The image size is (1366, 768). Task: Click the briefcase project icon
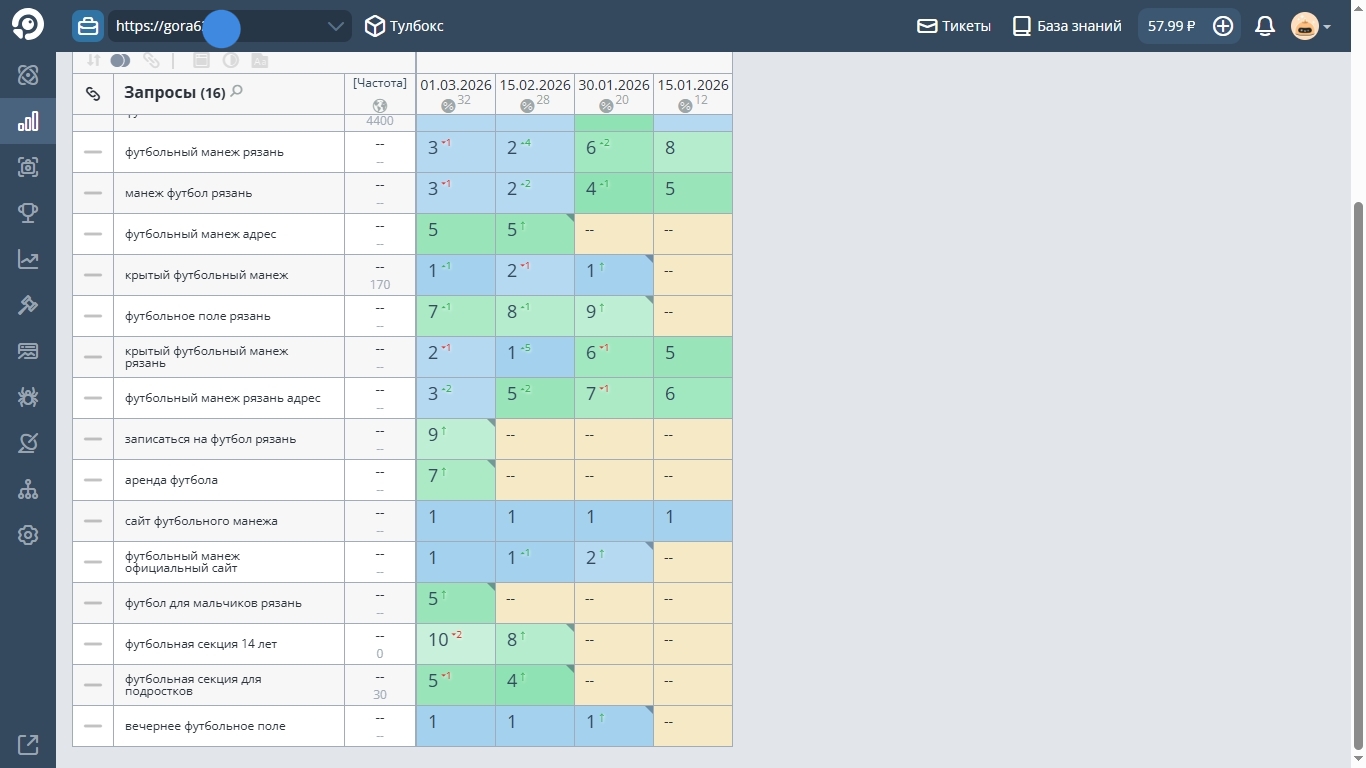88,26
